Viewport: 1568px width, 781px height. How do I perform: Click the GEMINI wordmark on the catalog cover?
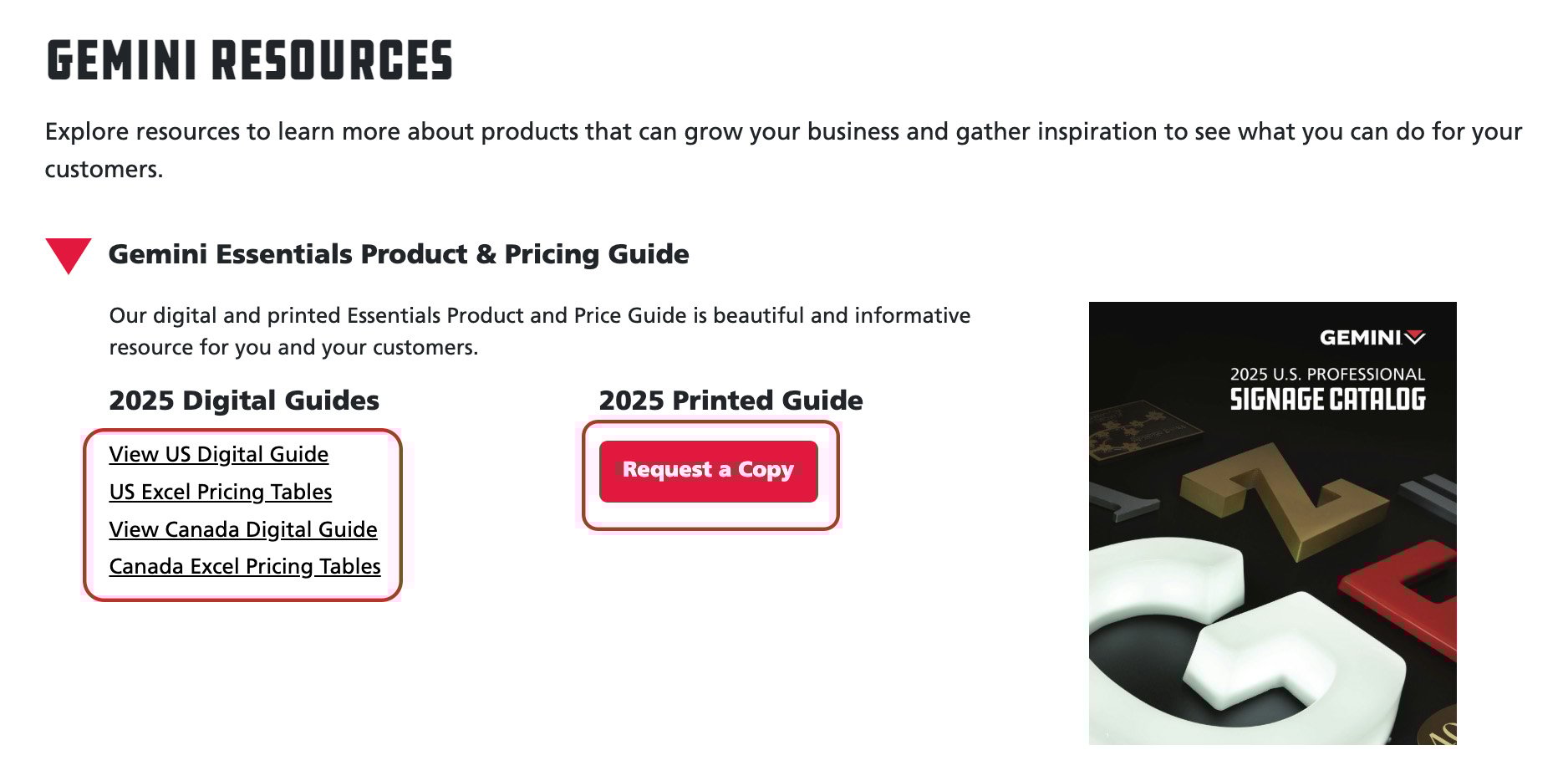1360,338
